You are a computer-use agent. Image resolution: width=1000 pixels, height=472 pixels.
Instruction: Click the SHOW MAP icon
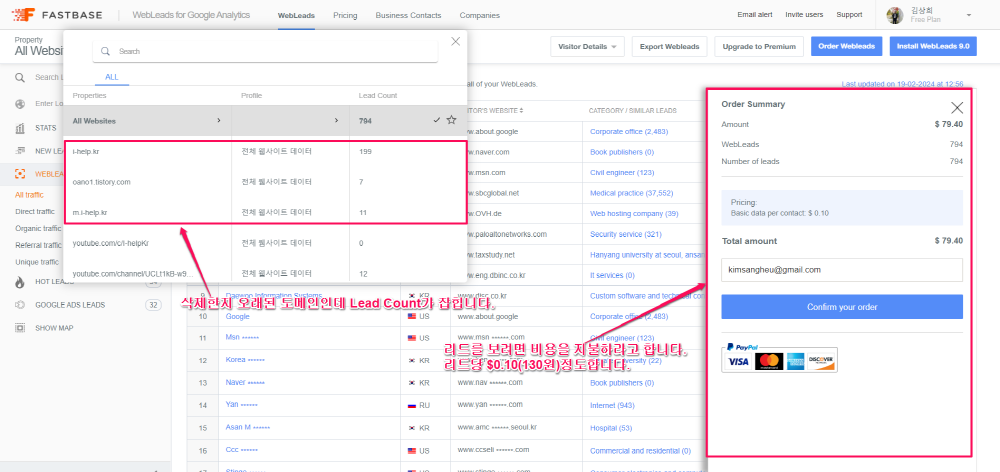point(20,328)
